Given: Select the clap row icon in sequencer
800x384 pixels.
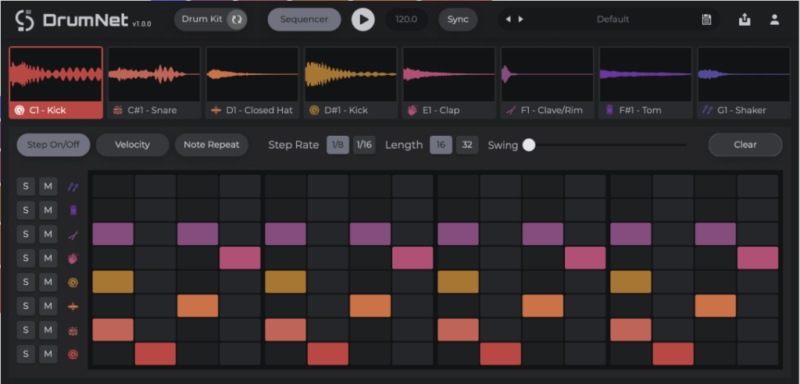Looking at the screenshot, I should click(73, 259).
